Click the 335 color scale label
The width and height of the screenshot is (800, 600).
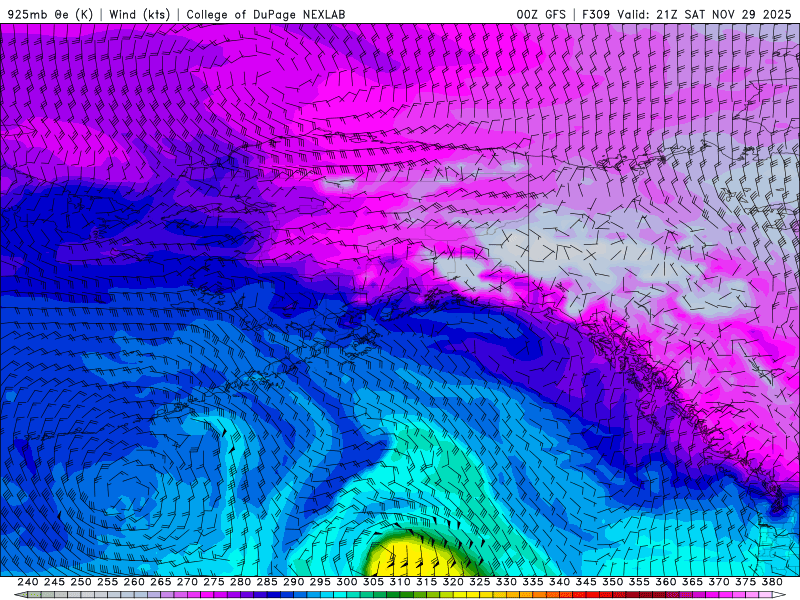coord(533,582)
